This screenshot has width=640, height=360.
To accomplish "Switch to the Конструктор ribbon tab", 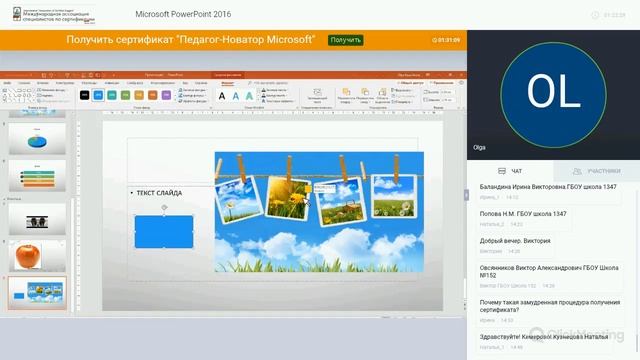I will [x=65, y=83].
